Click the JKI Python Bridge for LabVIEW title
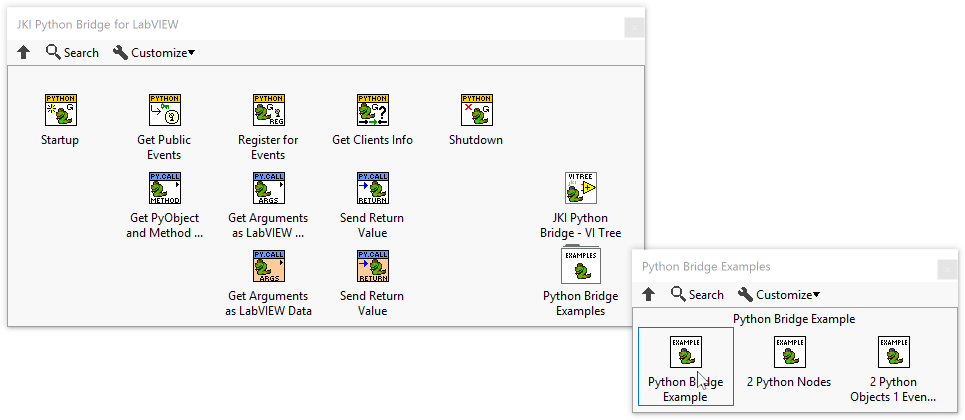Screen dimensions: 965x420 [98, 25]
